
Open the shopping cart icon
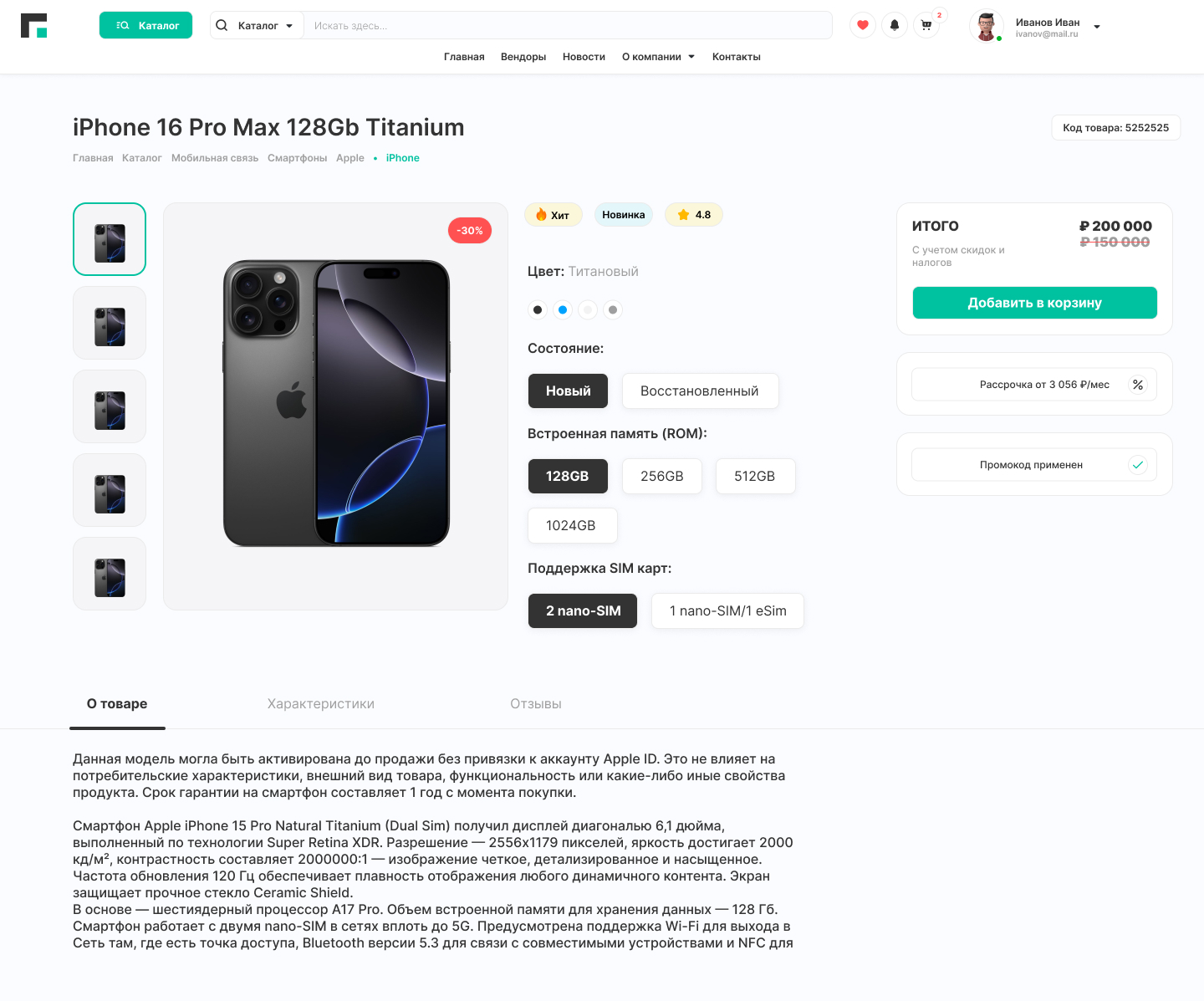point(926,25)
